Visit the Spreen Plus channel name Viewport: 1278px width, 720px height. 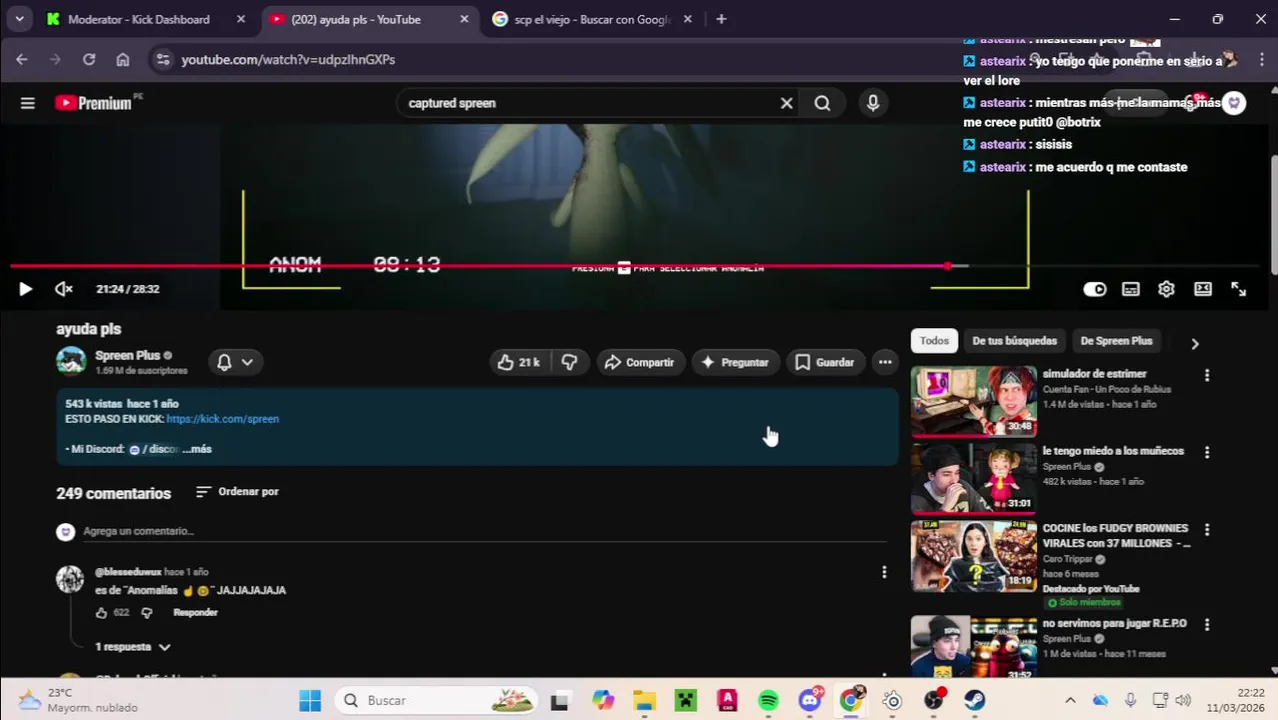[x=127, y=355]
